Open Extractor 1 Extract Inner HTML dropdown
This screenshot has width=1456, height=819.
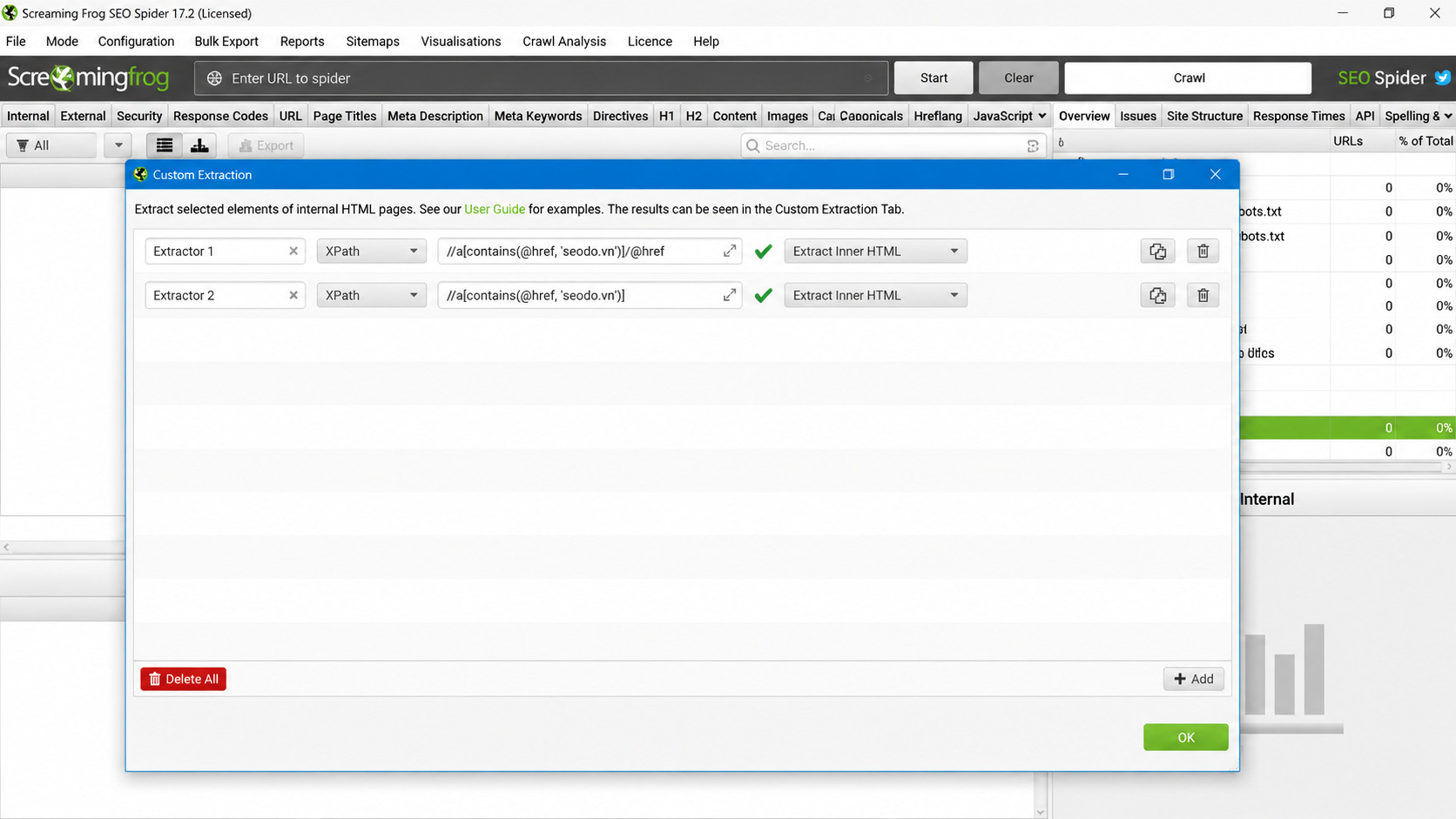pos(875,252)
